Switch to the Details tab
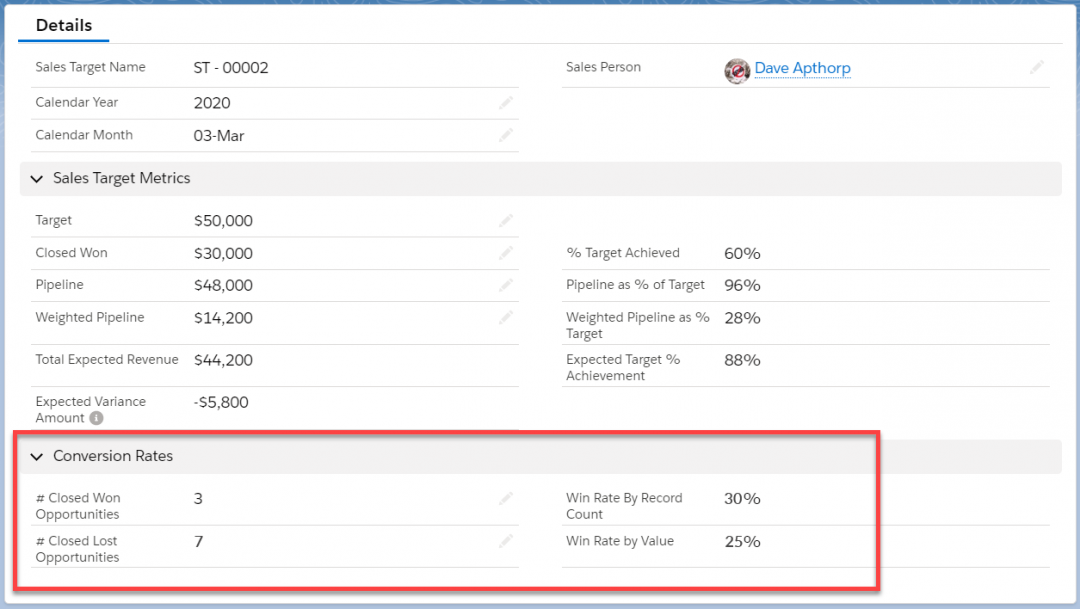Screen dimensions: 1080x609 (x=63, y=25)
